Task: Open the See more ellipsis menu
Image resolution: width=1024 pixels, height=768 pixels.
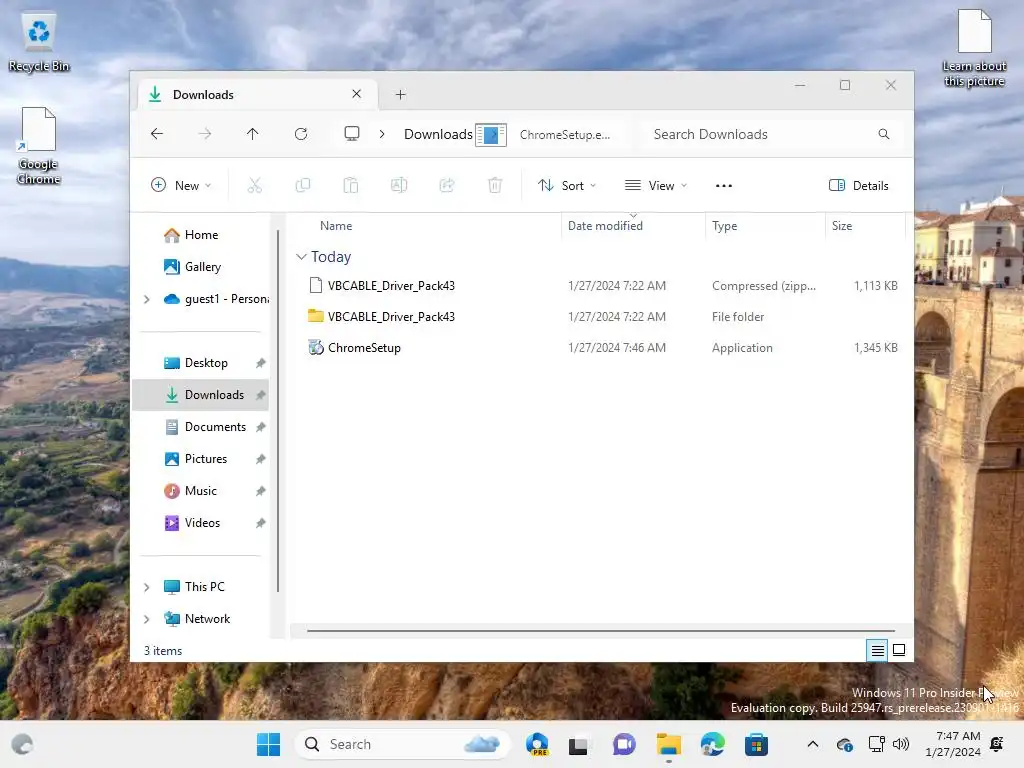Action: tap(724, 185)
